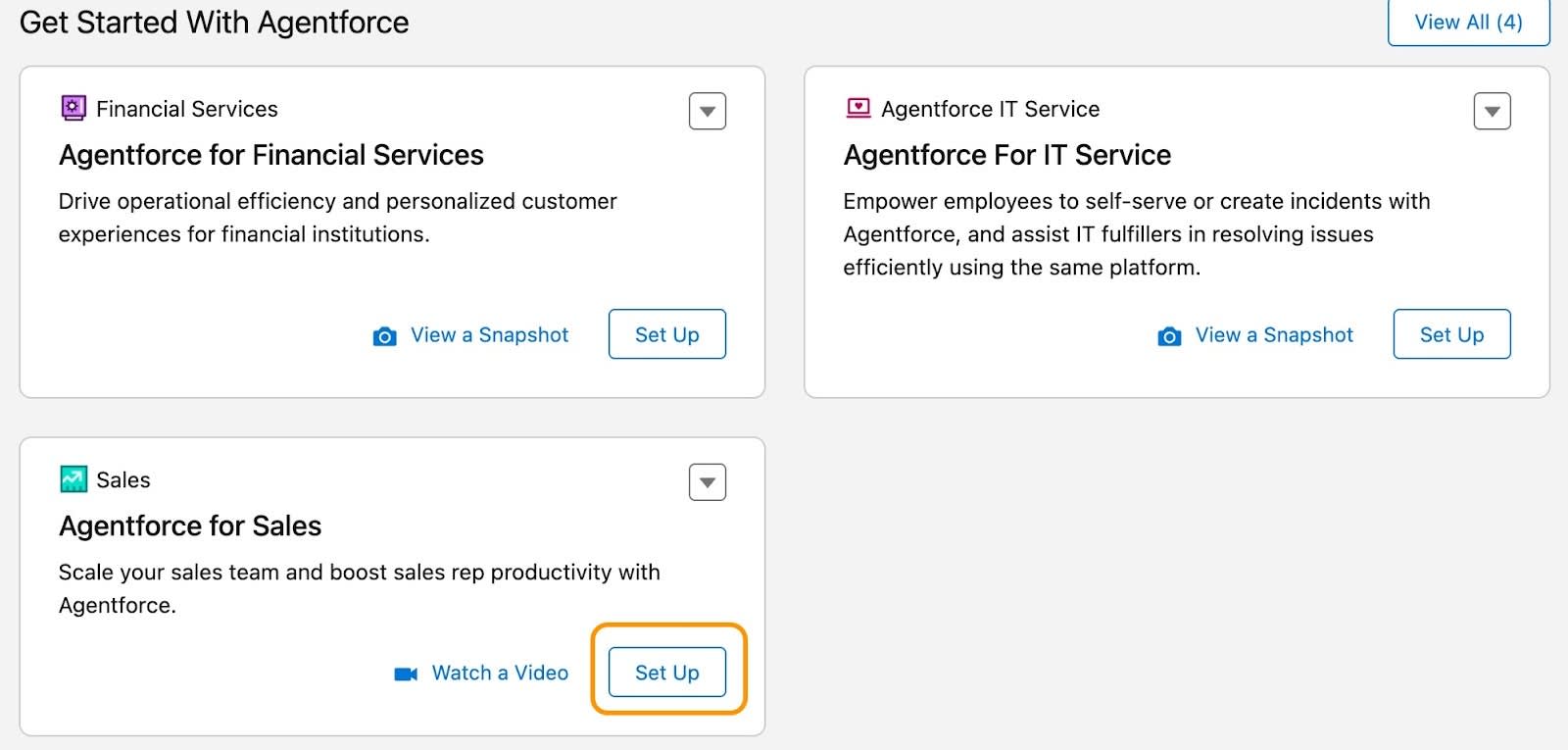Click the Agentforce IT Service category icon
Screen dimensions: 1568x750
858,108
